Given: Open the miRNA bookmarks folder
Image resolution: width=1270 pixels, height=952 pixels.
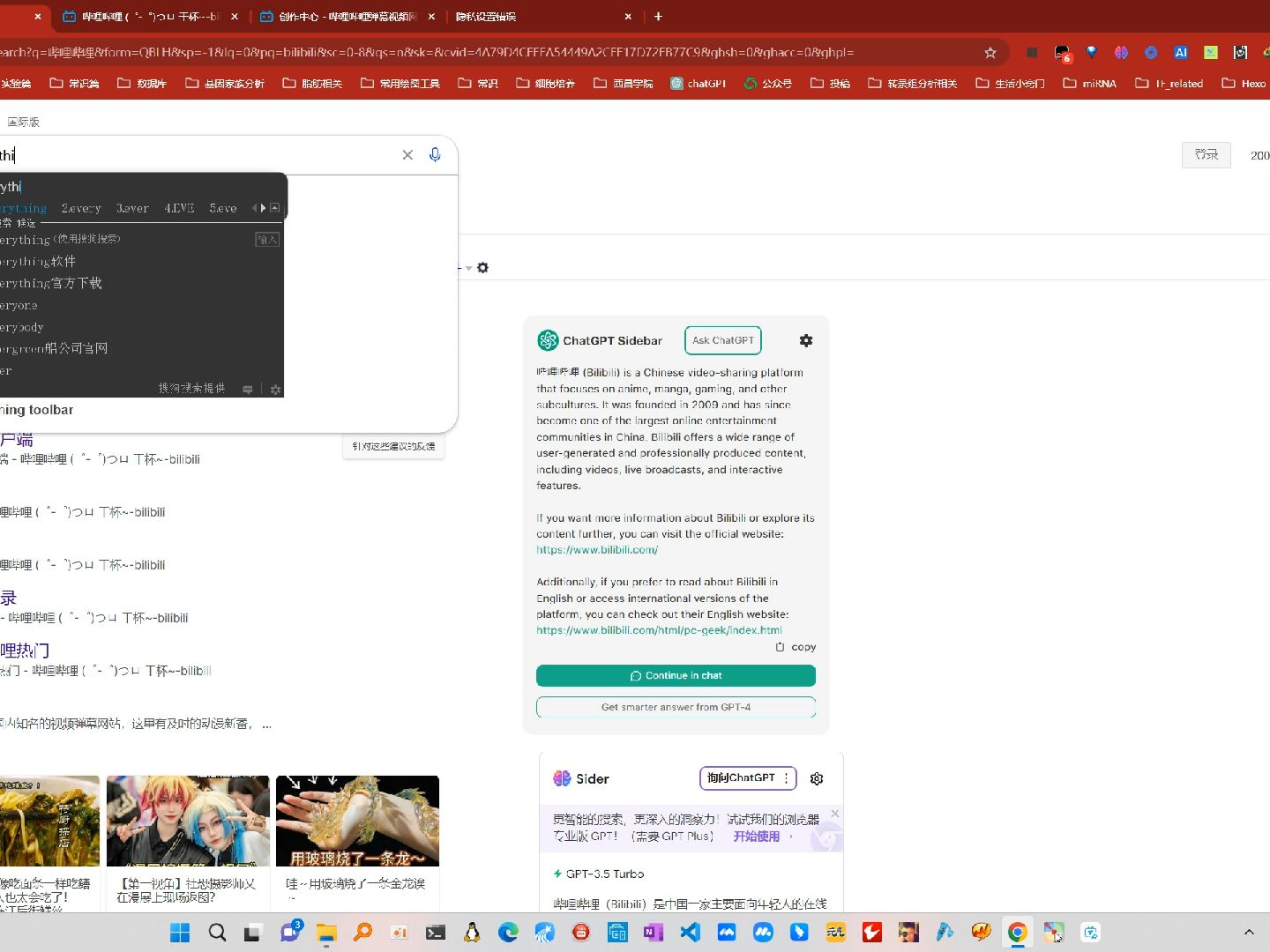Looking at the screenshot, I should 1090,84.
